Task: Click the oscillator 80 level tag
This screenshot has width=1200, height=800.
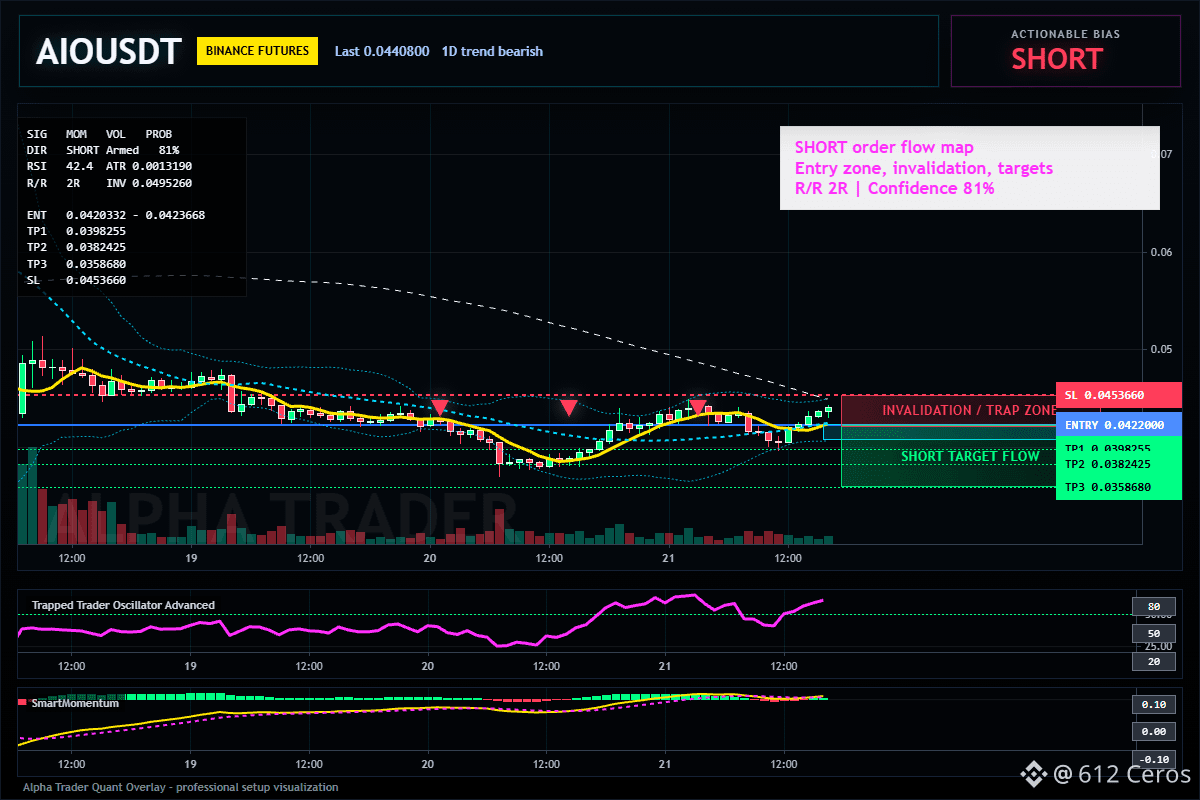Action: (x=1153, y=606)
